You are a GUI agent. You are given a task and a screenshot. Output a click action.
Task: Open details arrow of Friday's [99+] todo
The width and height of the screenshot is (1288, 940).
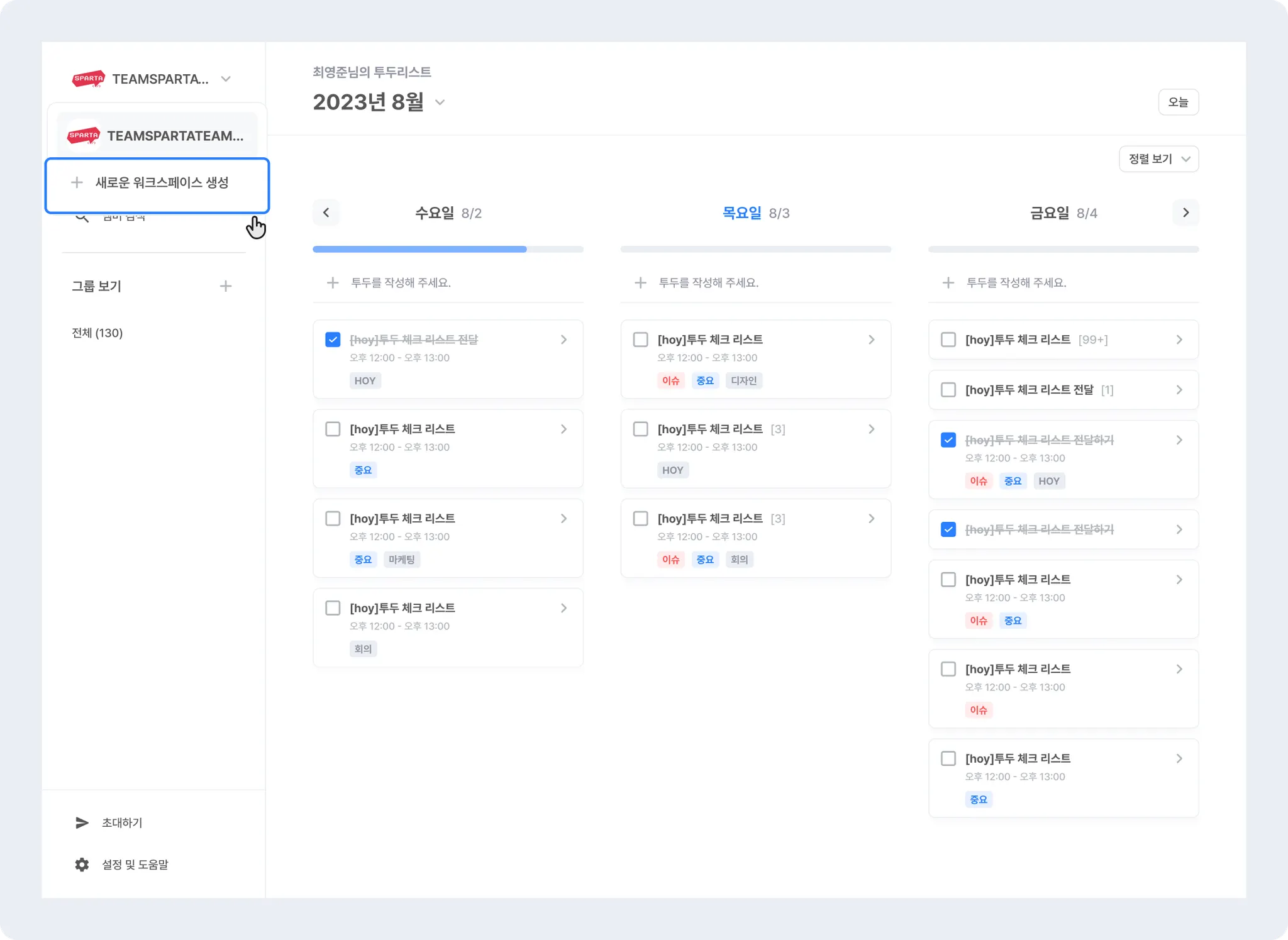[1179, 340]
